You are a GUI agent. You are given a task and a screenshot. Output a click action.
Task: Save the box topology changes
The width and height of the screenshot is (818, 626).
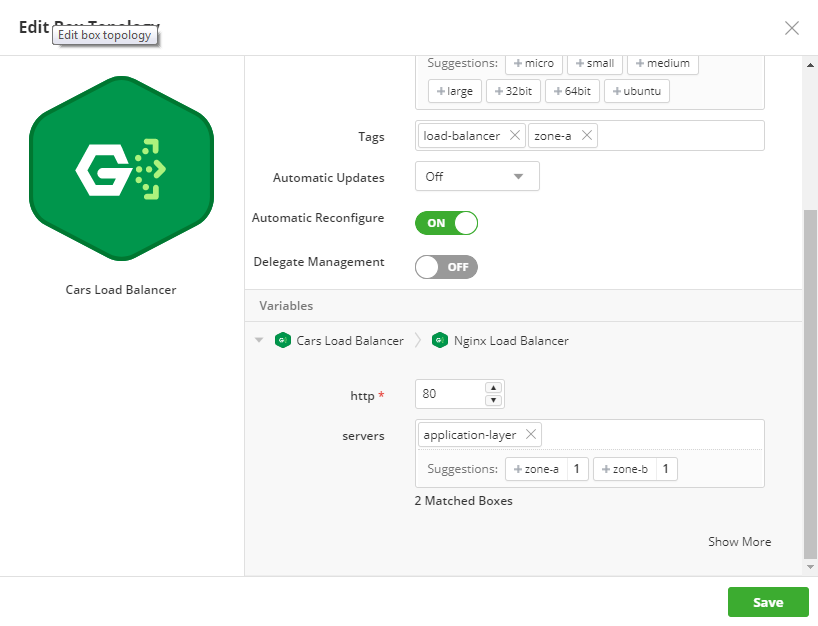[x=768, y=603]
